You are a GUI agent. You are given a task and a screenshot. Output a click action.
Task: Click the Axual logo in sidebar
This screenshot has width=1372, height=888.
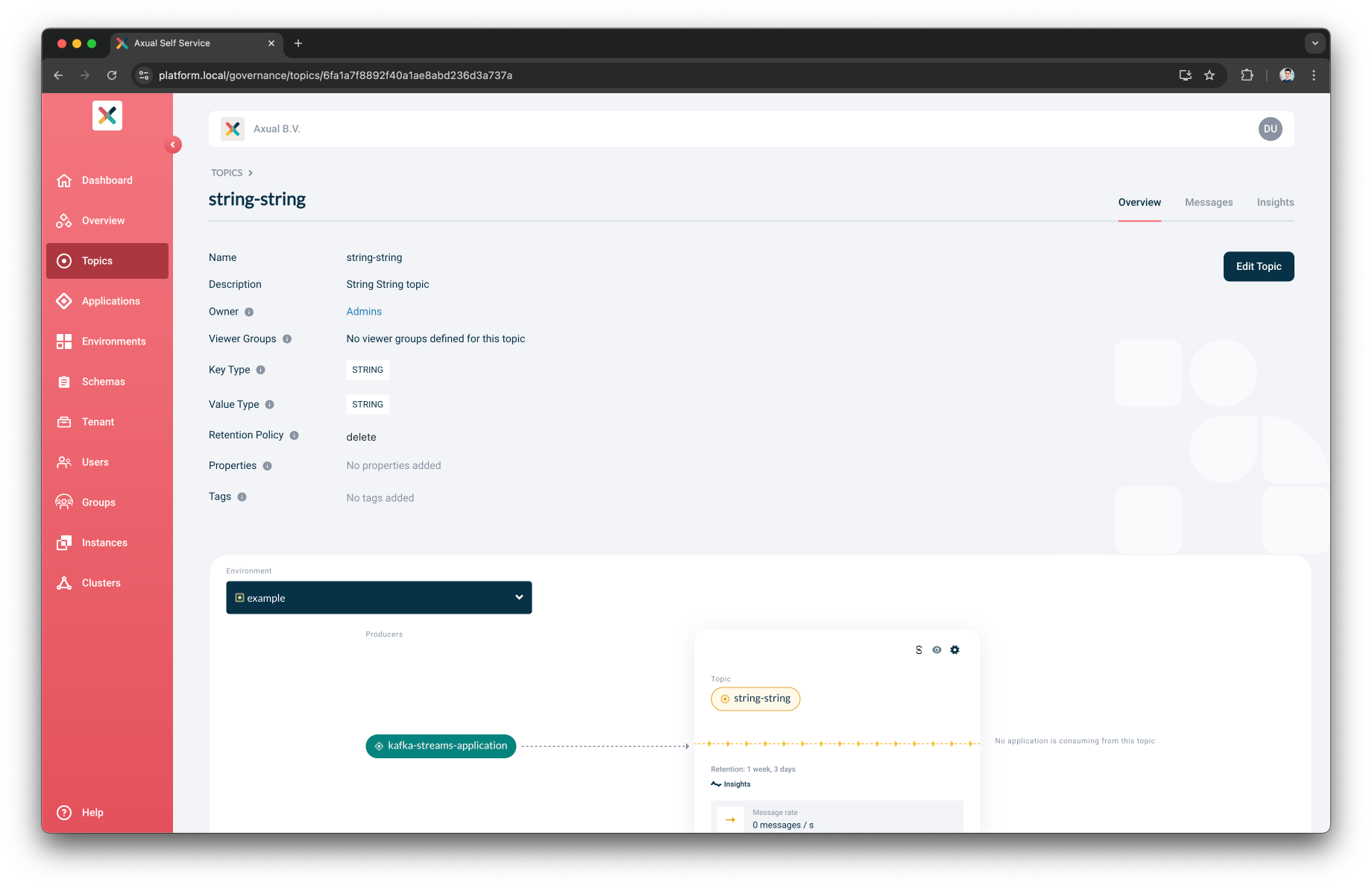[107, 116]
